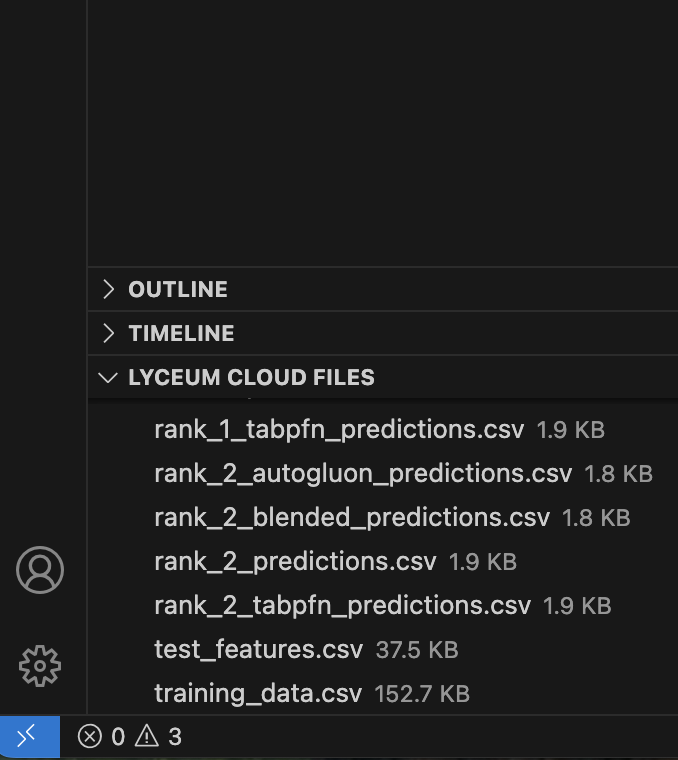The width and height of the screenshot is (678, 760).
Task: Click the remote window indicator icon
Action: point(28,736)
